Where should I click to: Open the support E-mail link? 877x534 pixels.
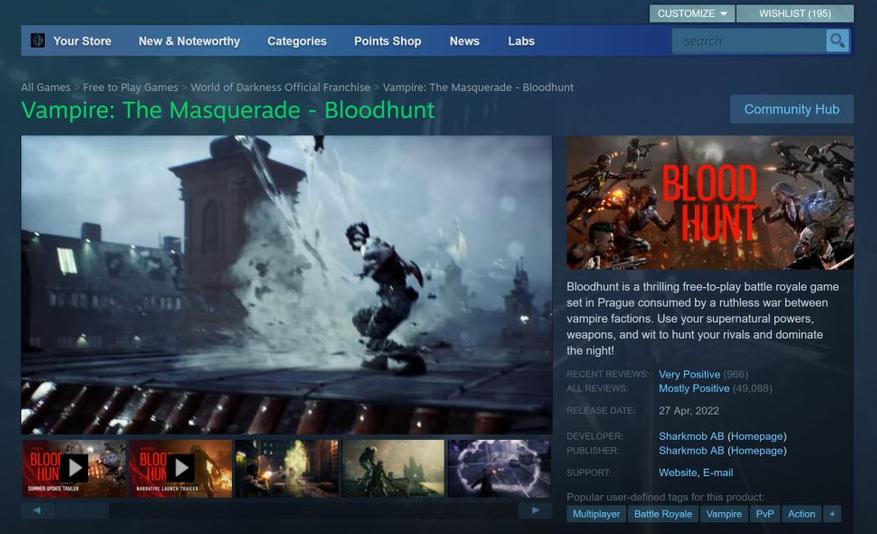(718, 472)
